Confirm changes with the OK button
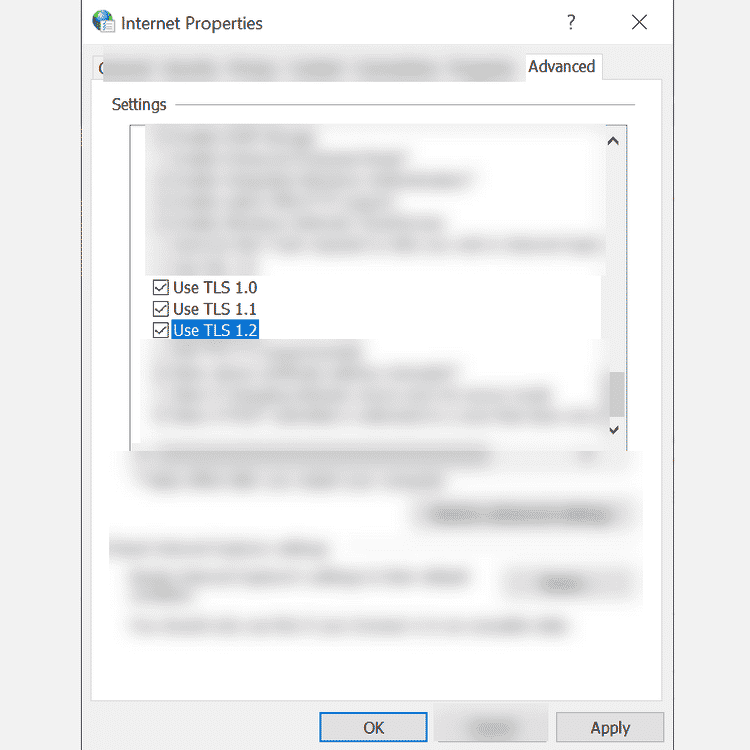Image resolution: width=750 pixels, height=750 pixels. [373, 727]
